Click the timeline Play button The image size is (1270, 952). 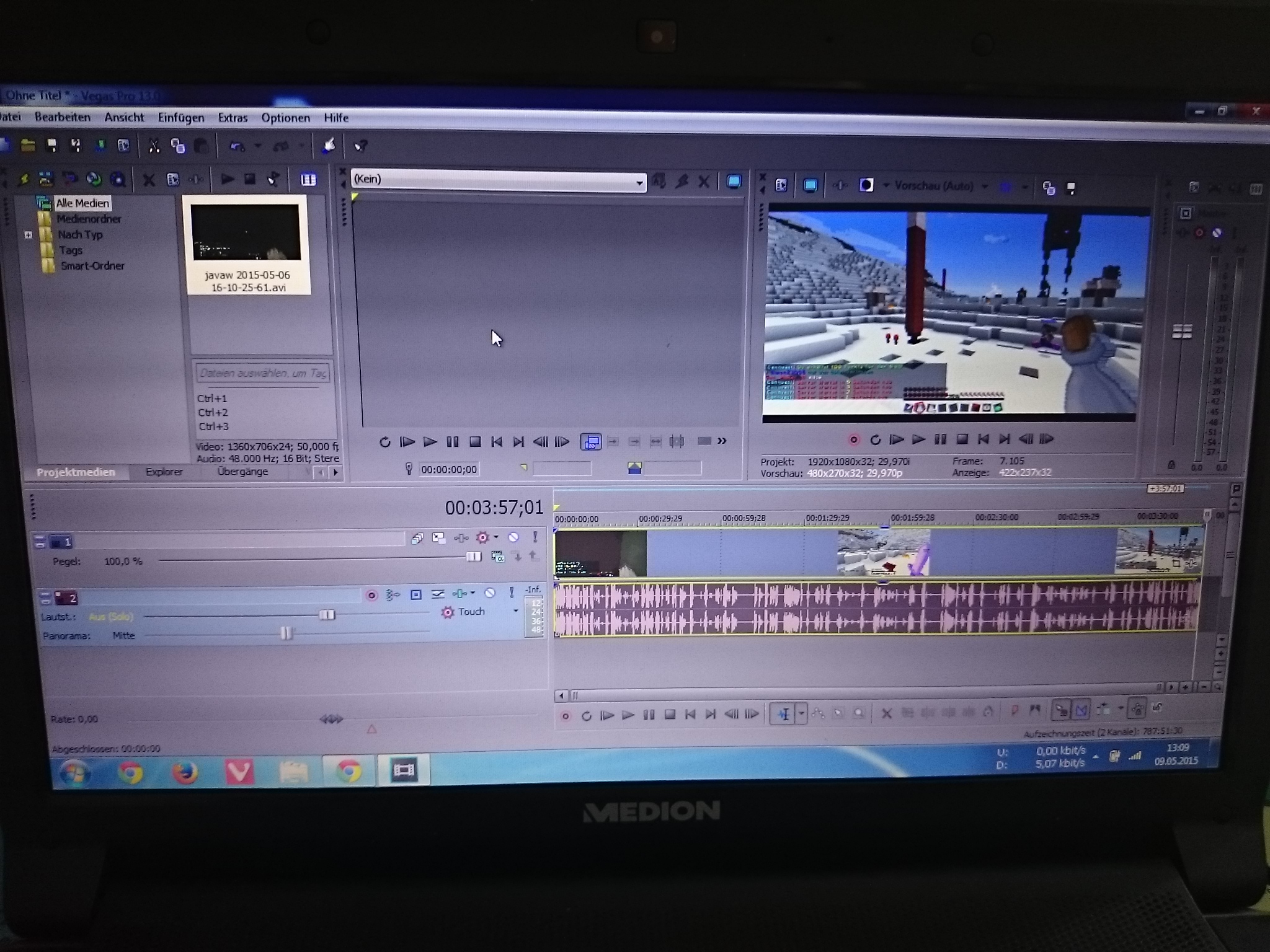[628, 715]
